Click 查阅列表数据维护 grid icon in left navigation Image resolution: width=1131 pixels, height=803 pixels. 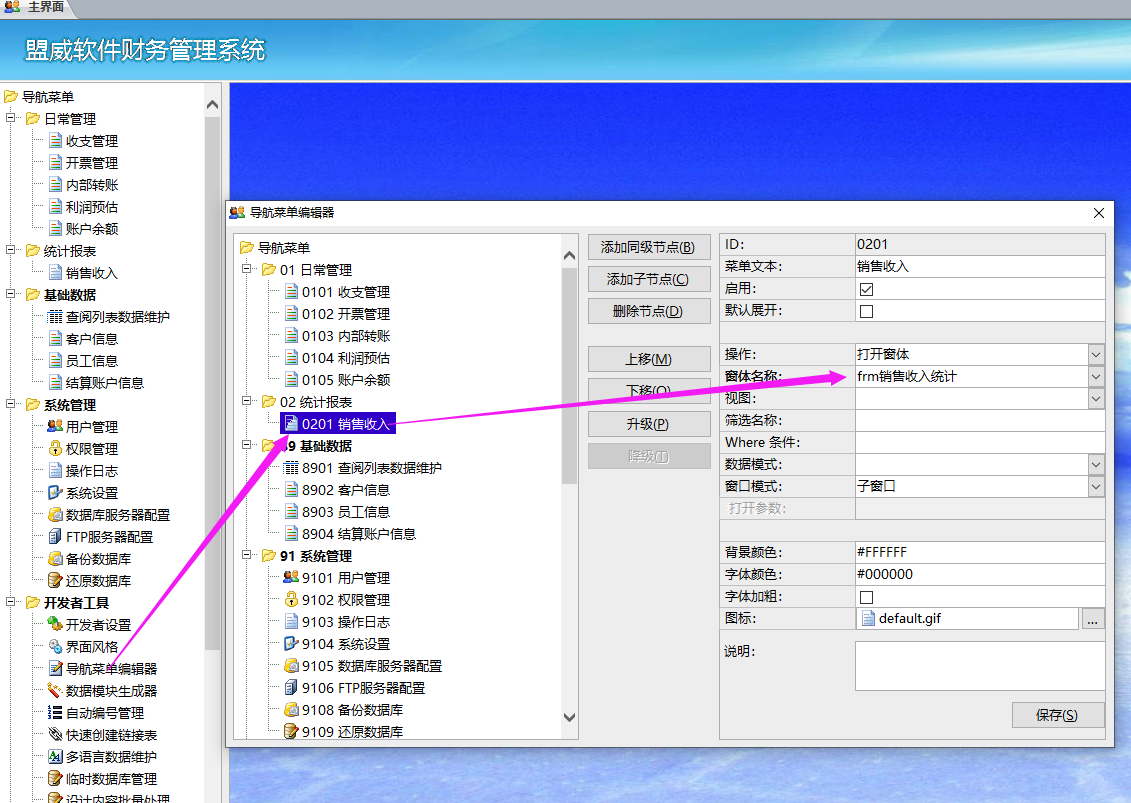coord(55,317)
